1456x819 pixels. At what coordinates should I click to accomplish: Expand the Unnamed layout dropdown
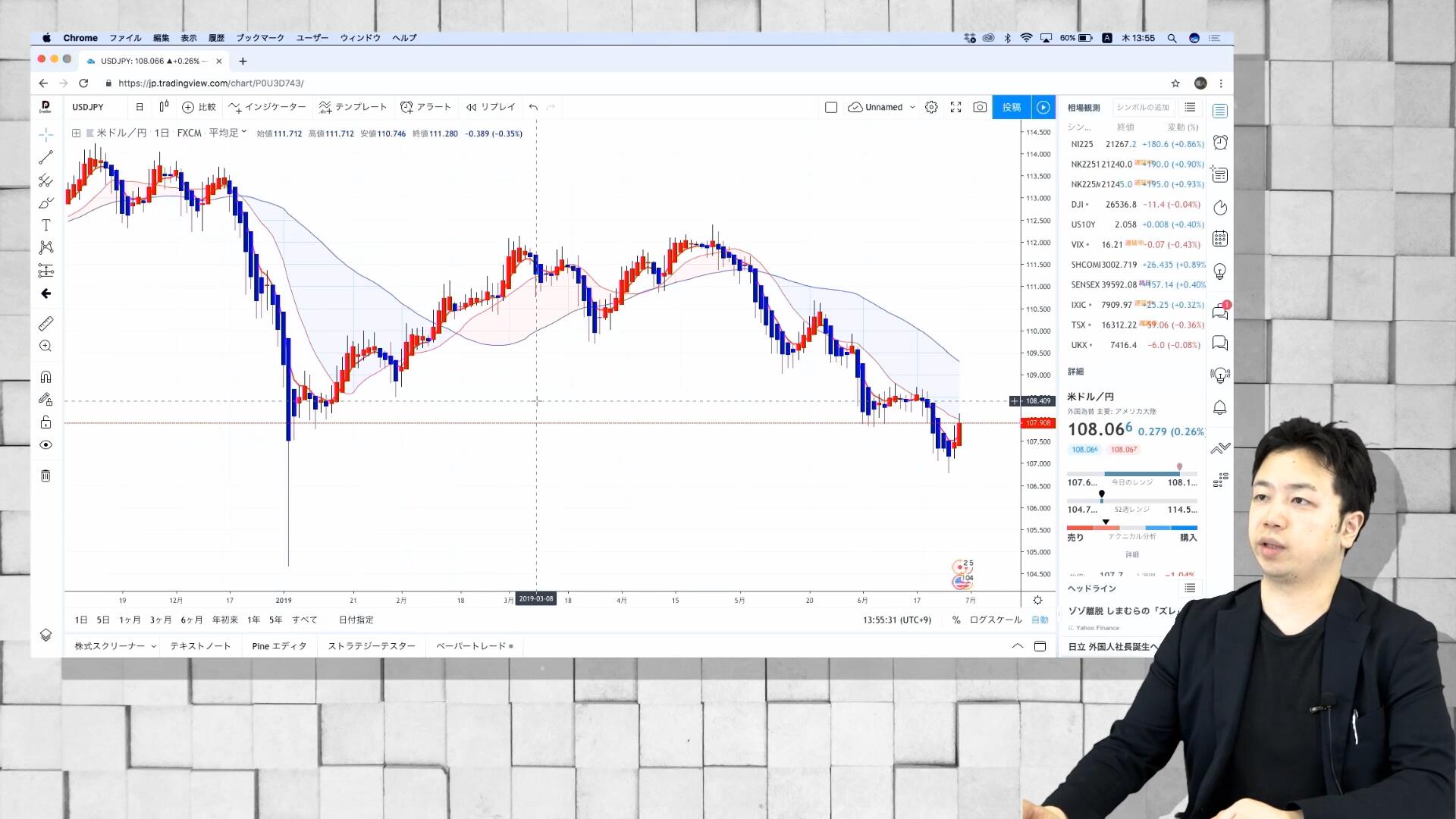(912, 107)
